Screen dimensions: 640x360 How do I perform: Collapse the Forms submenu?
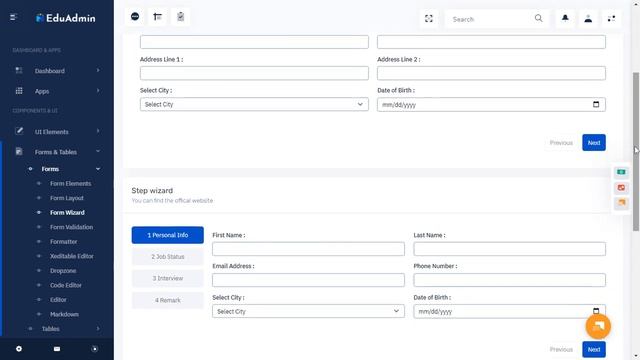(98, 169)
